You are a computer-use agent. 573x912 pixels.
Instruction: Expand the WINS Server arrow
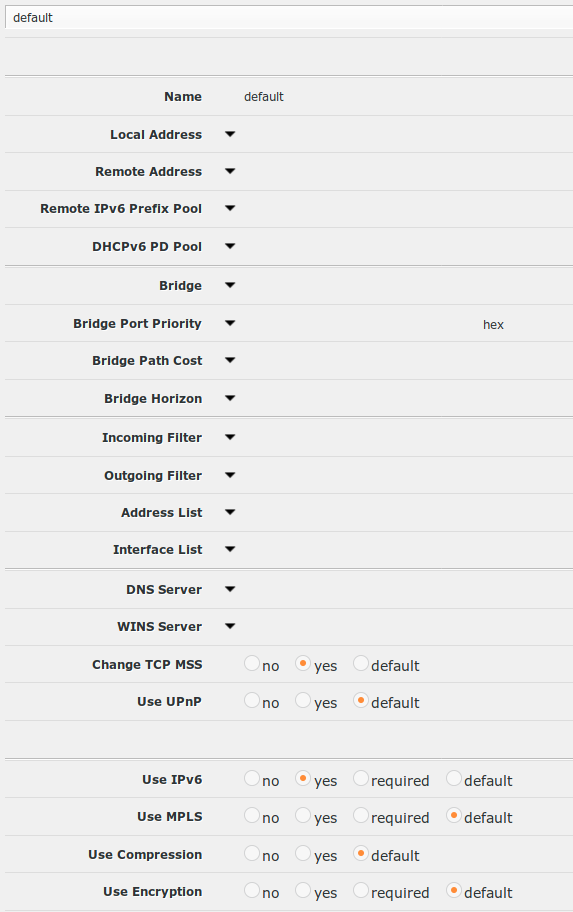(230, 626)
